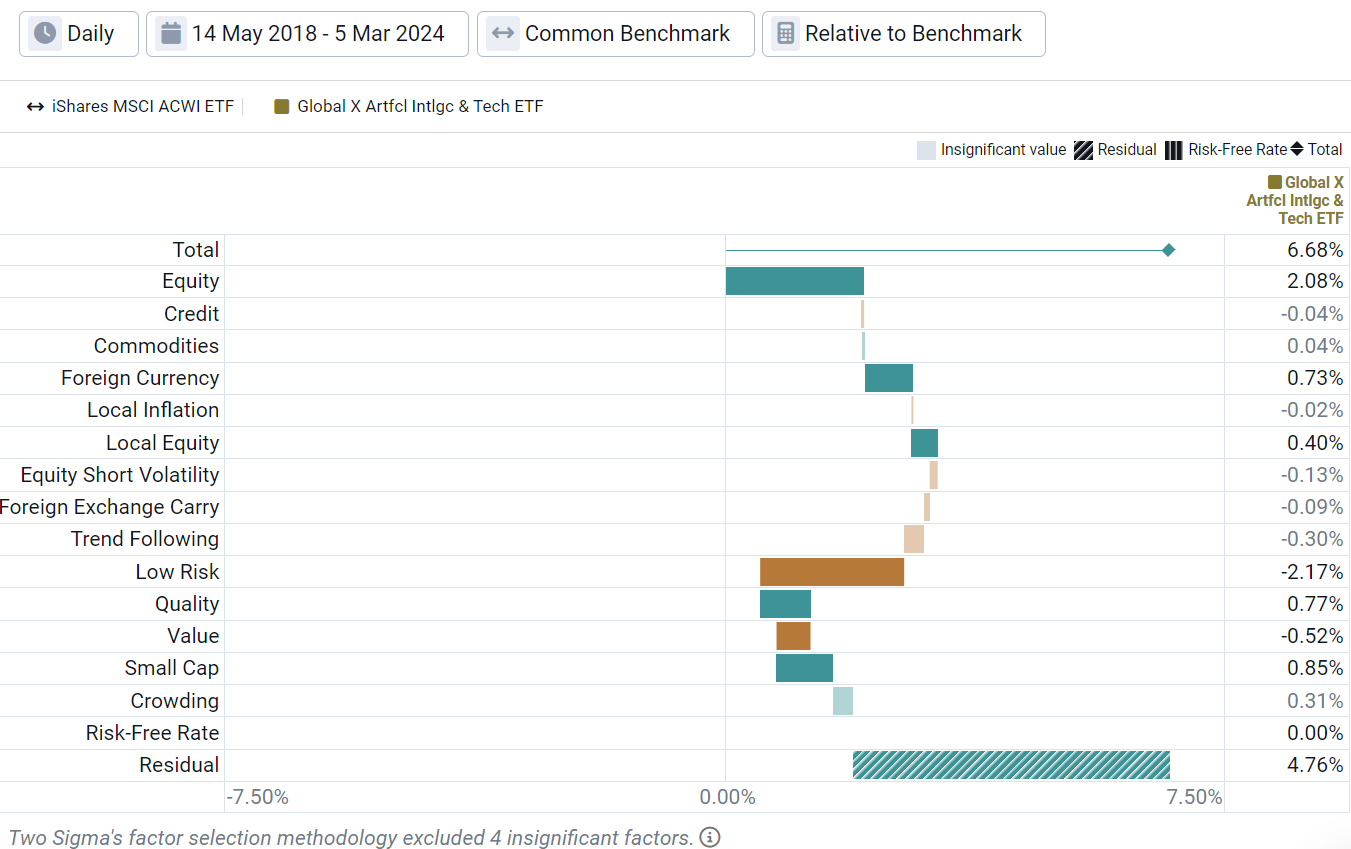The image size is (1351, 849).
Task: Click the Equity contribution bar
Action: pos(794,281)
